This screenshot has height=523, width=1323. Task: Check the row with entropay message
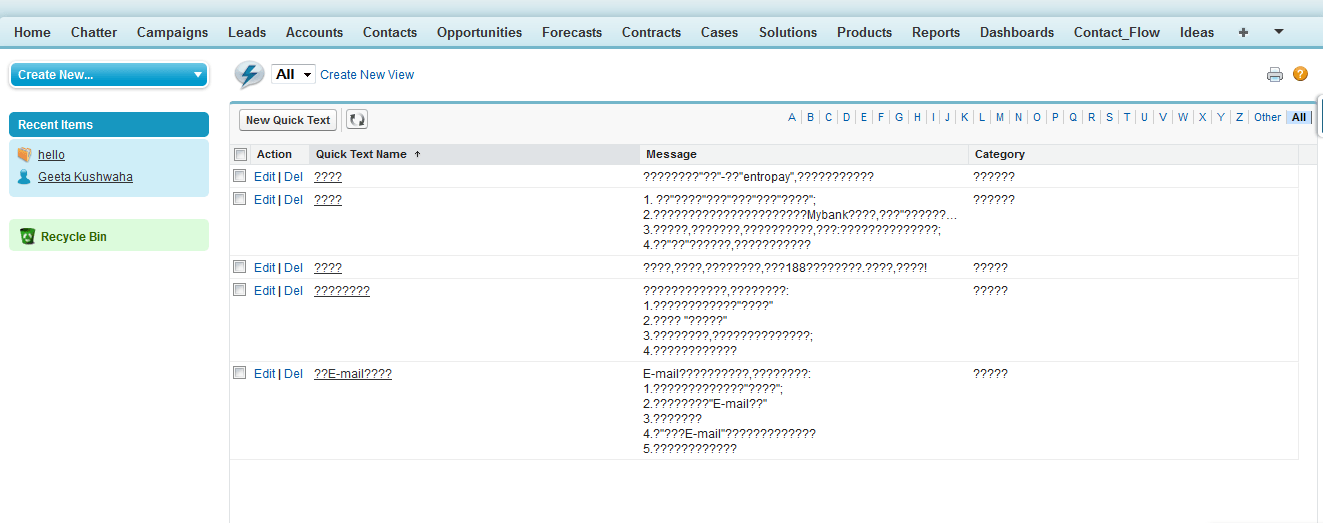[239, 175]
